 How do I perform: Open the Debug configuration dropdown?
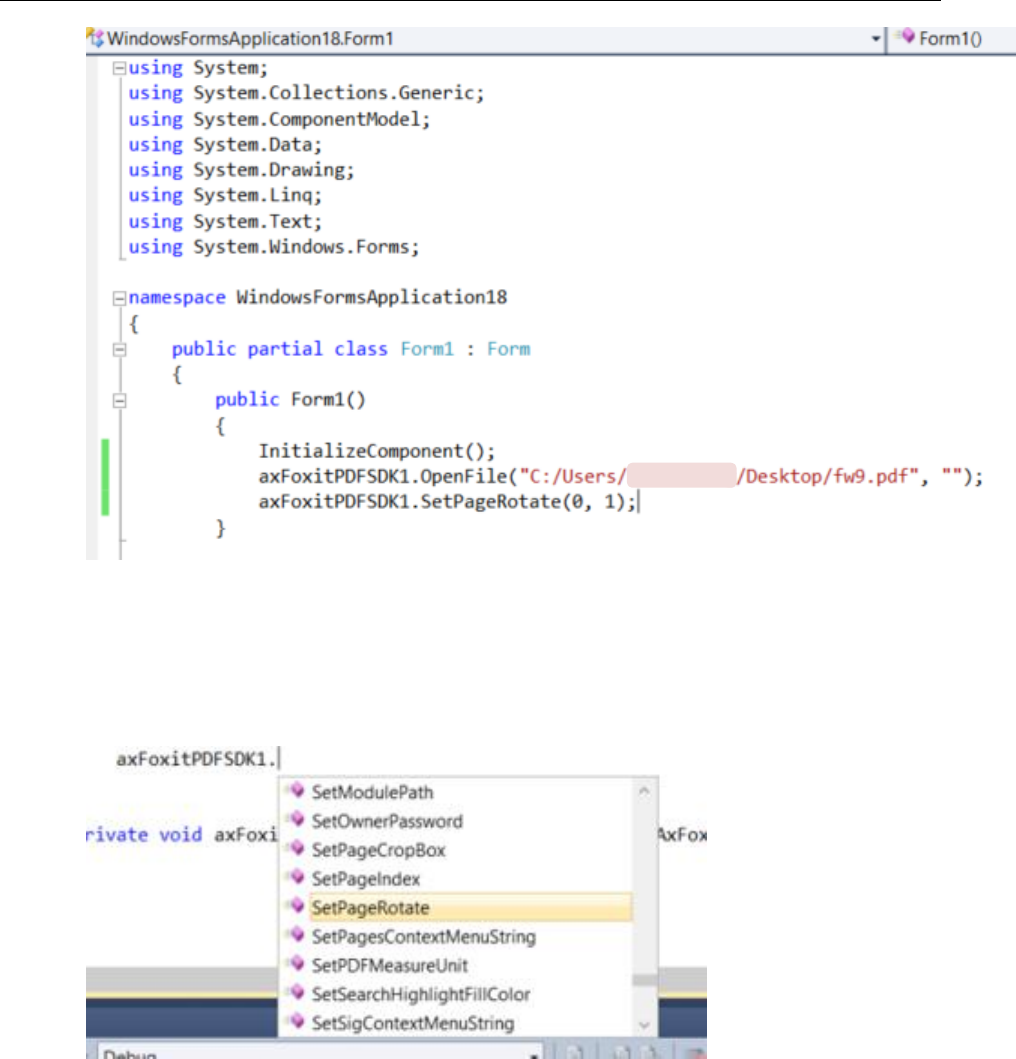[534, 1054]
